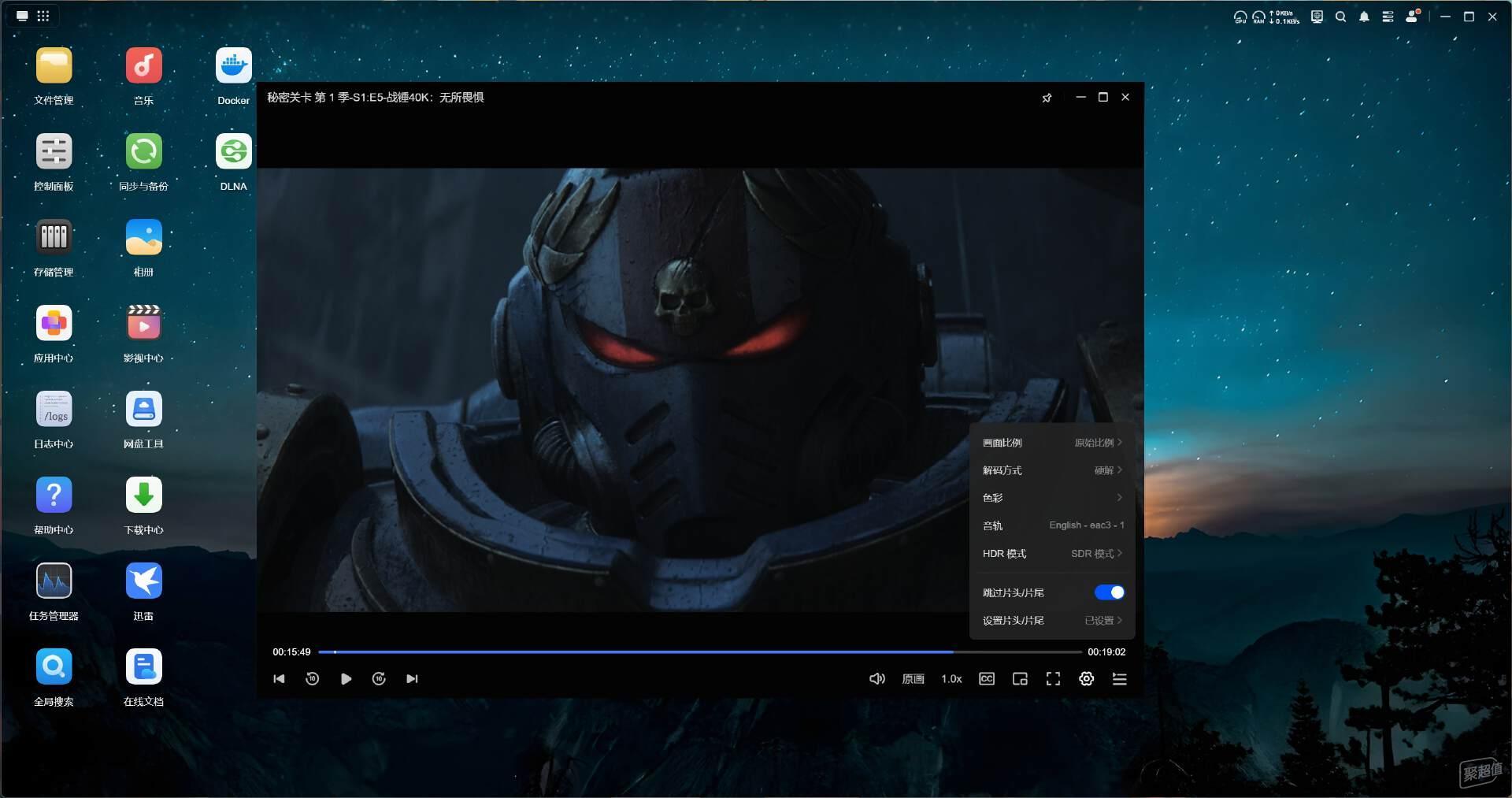Open 设置片头/片尾 intro/outro setup
Image resolution: width=1512 pixels, height=798 pixels.
click(1052, 621)
